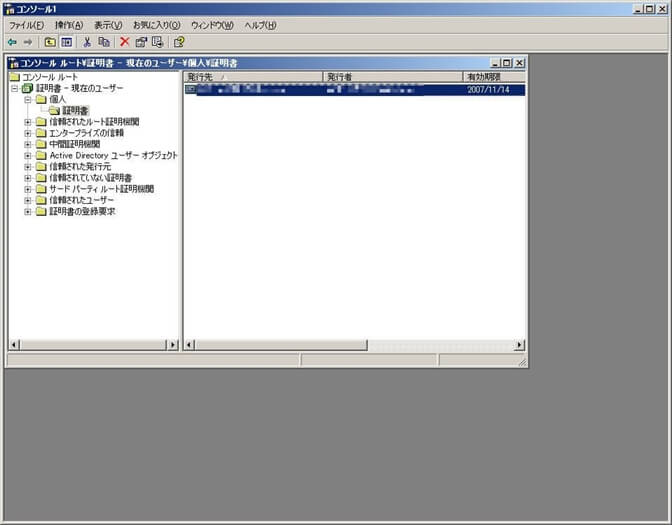Open Properties via the toolbar icon
Image resolution: width=672 pixels, height=525 pixels.
point(141,42)
